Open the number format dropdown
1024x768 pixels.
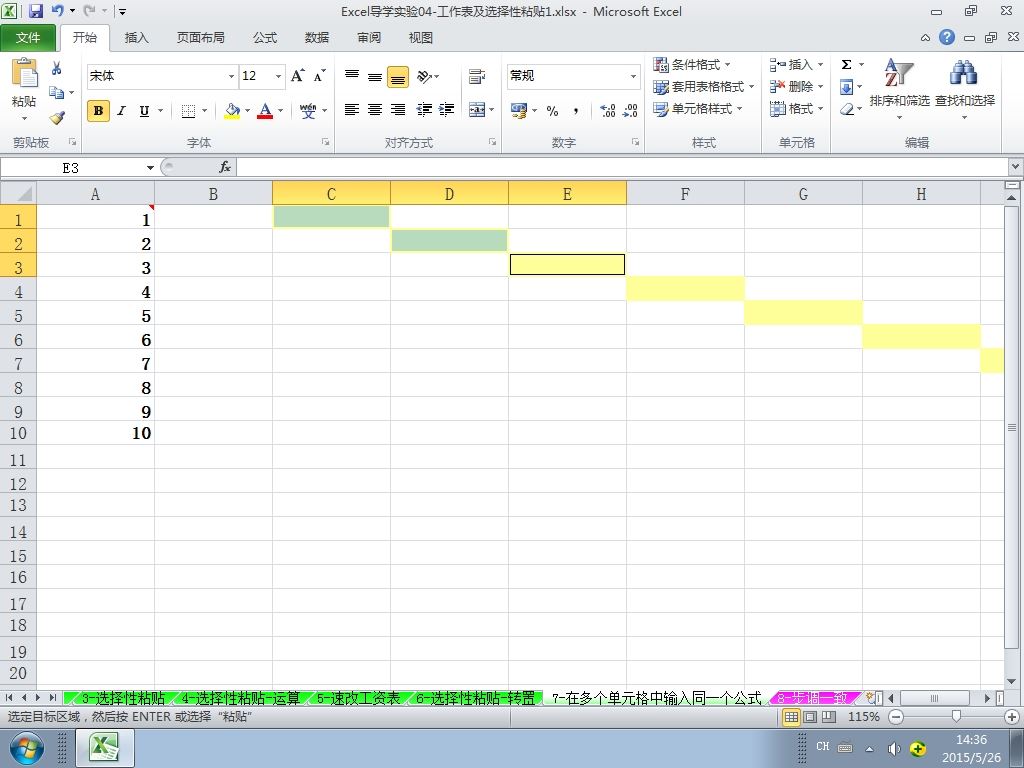pyautogui.click(x=633, y=76)
